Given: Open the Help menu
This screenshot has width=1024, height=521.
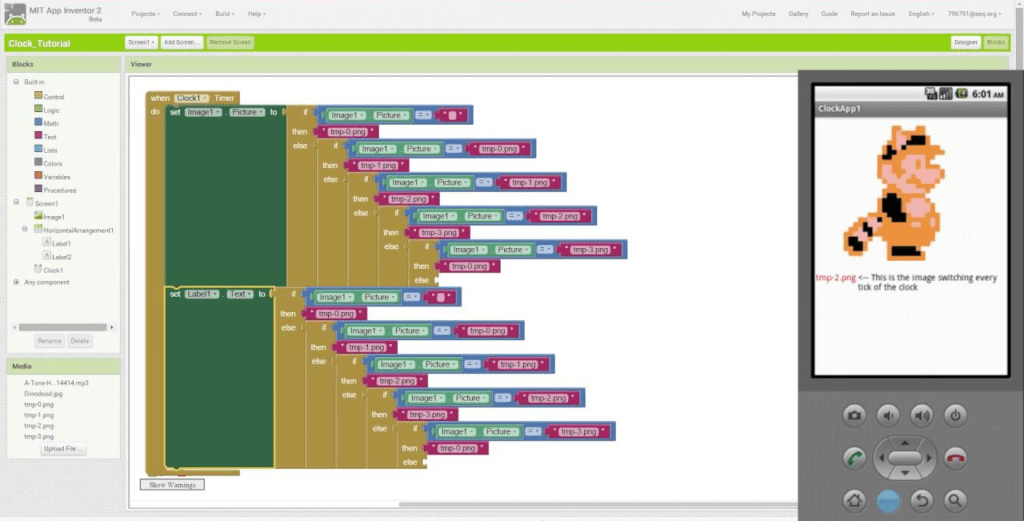Looking at the screenshot, I should tap(256, 14).
